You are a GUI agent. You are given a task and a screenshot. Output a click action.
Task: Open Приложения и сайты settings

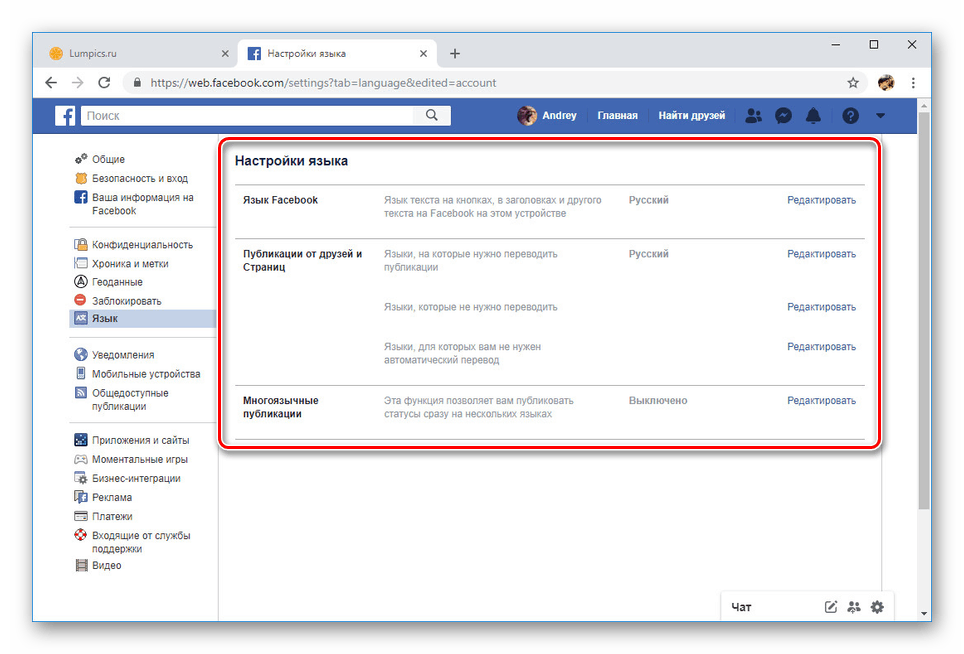[140, 440]
